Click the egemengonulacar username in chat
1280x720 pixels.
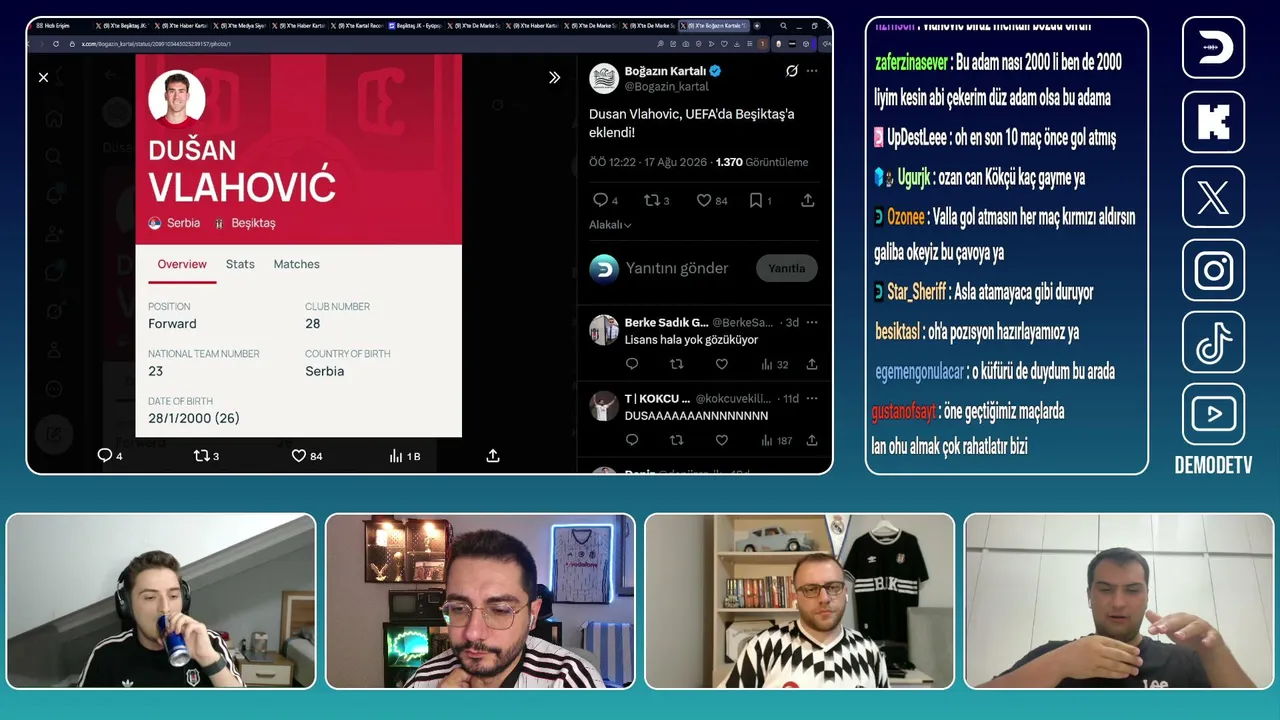click(919, 372)
